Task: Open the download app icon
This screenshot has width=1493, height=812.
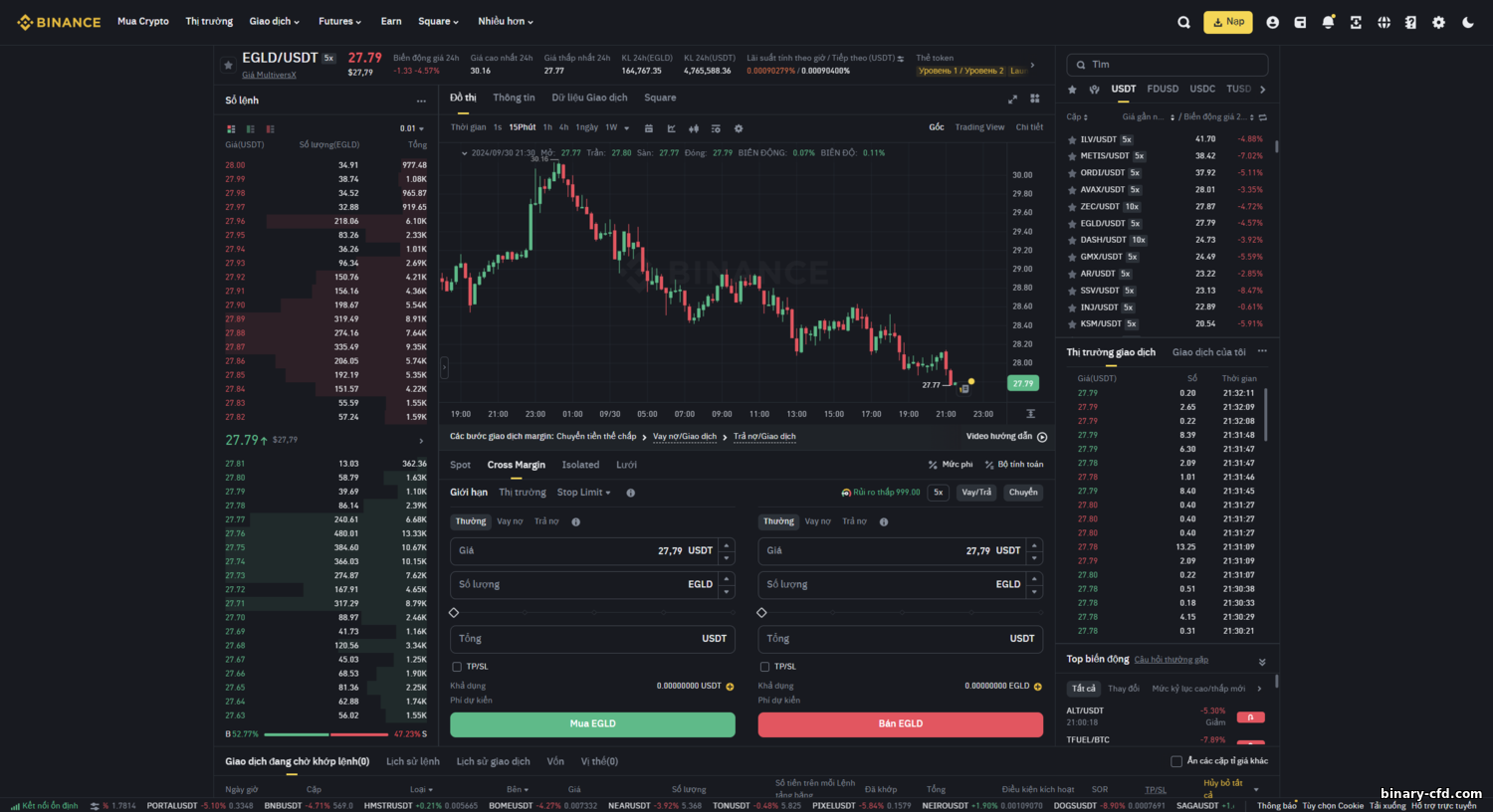Action: coord(1356,22)
